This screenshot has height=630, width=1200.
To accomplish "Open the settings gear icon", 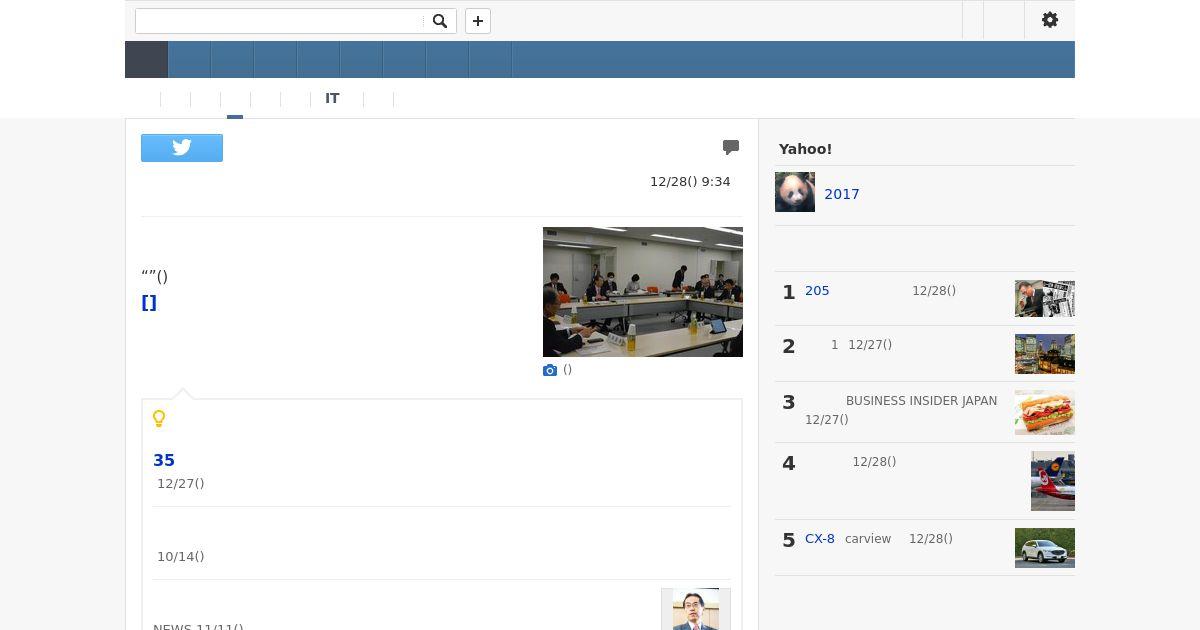I will [x=1050, y=20].
